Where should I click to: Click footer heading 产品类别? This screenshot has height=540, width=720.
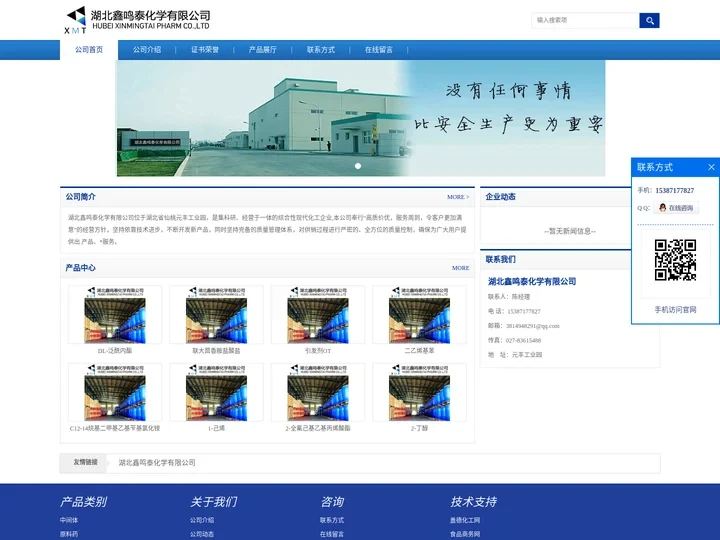(x=83, y=502)
